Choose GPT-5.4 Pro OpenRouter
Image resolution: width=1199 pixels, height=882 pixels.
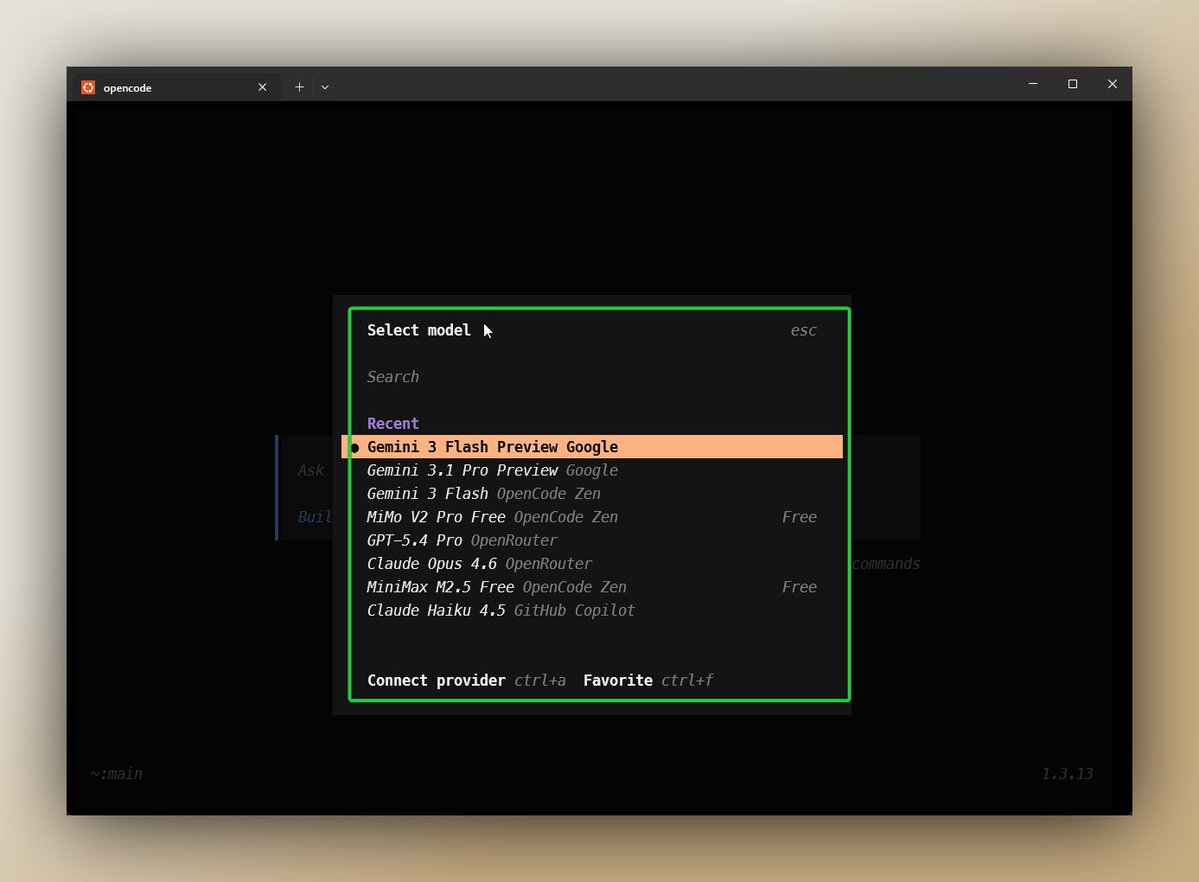pos(592,540)
